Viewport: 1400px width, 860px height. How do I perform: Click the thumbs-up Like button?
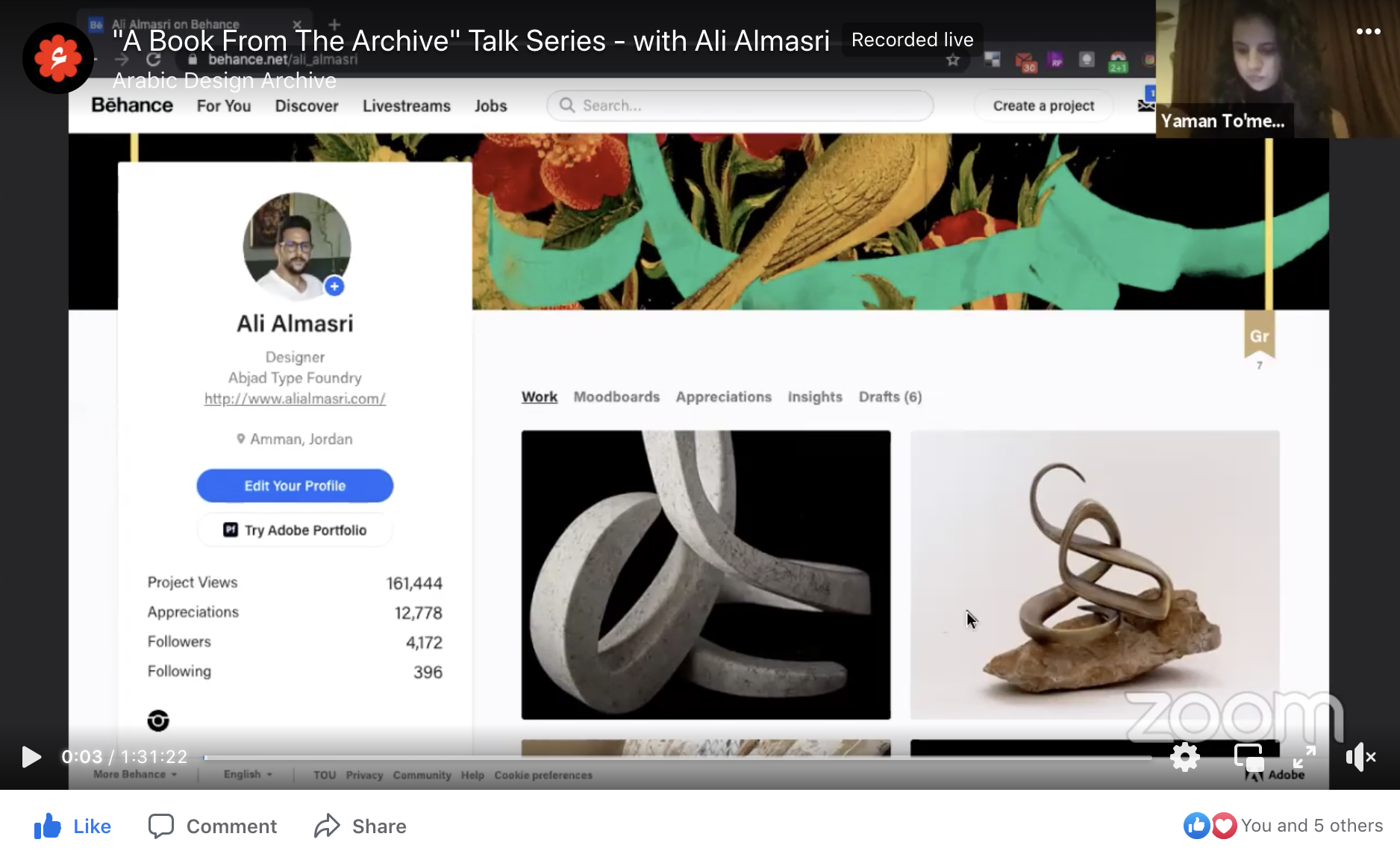pos(72,826)
